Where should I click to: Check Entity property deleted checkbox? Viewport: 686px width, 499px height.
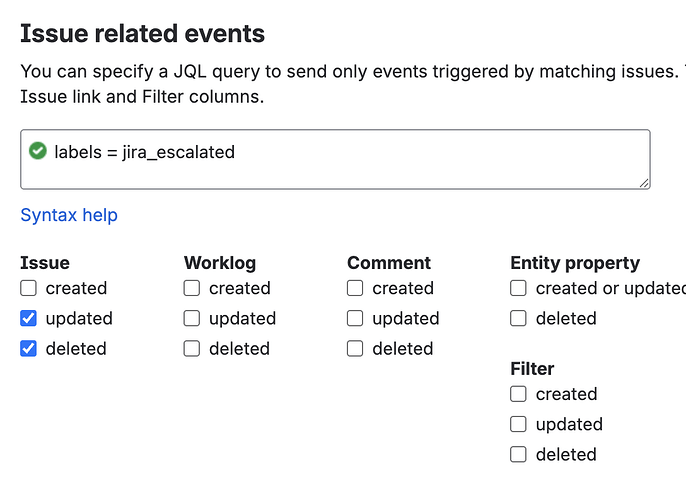pyautogui.click(x=518, y=318)
